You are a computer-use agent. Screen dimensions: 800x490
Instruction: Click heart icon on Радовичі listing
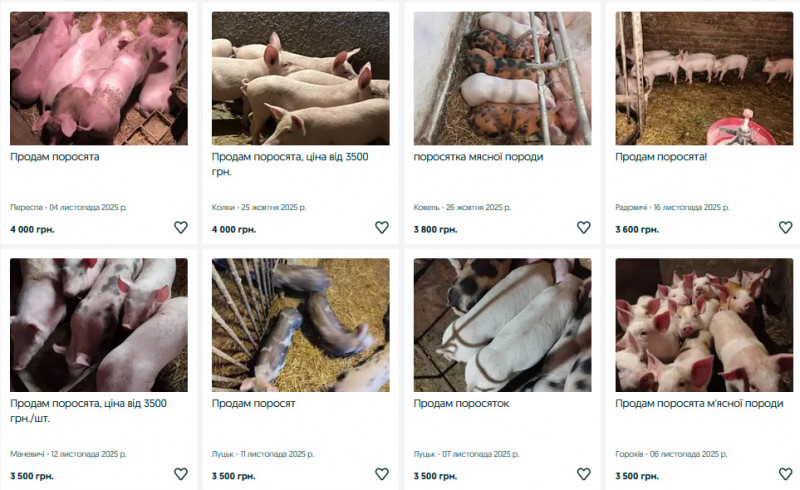tap(786, 227)
